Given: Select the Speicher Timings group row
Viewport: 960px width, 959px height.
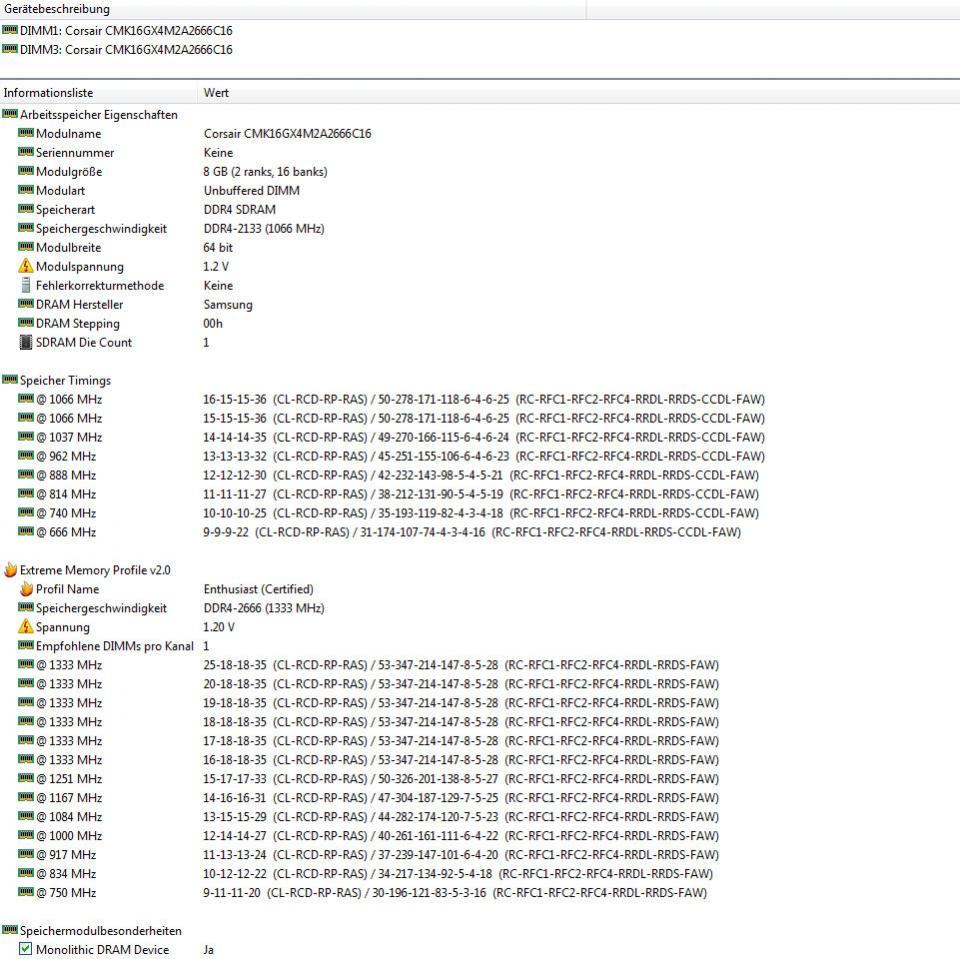Looking at the screenshot, I should [x=66, y=380].
